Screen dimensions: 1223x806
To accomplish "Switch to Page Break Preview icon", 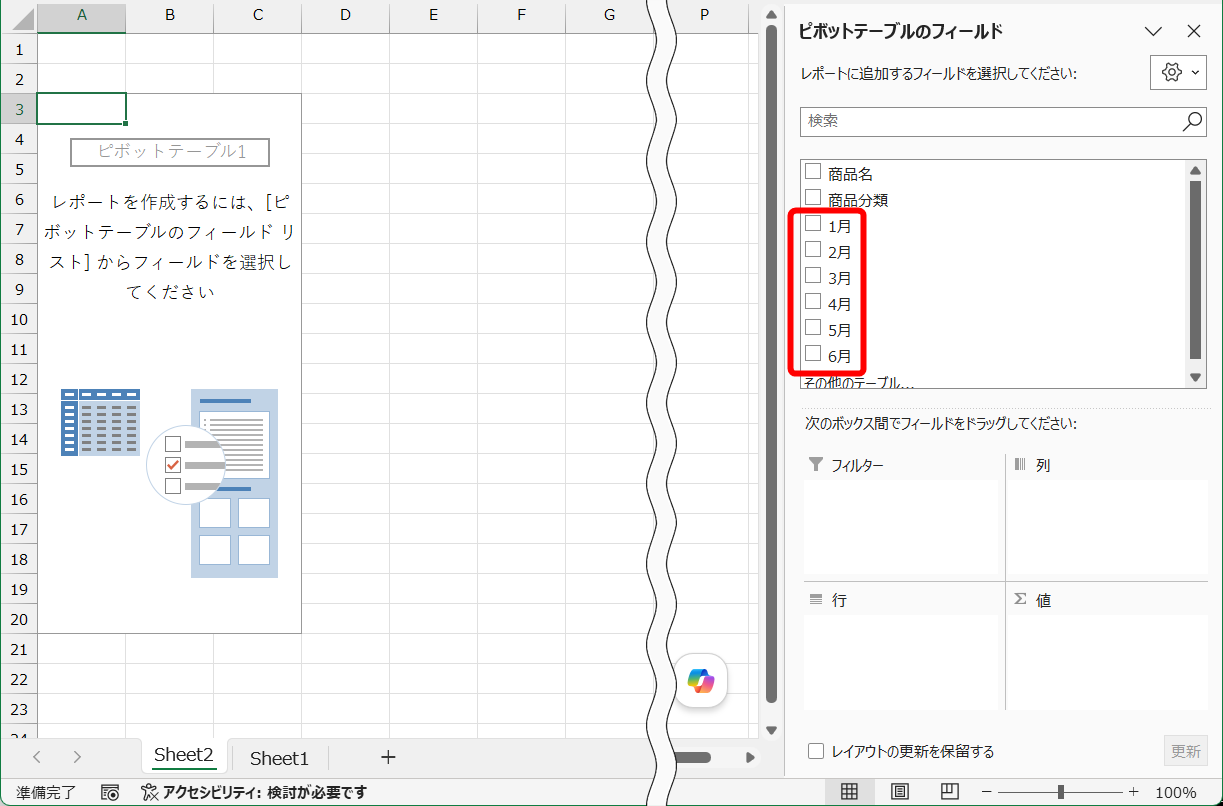I will click(949, 792).
